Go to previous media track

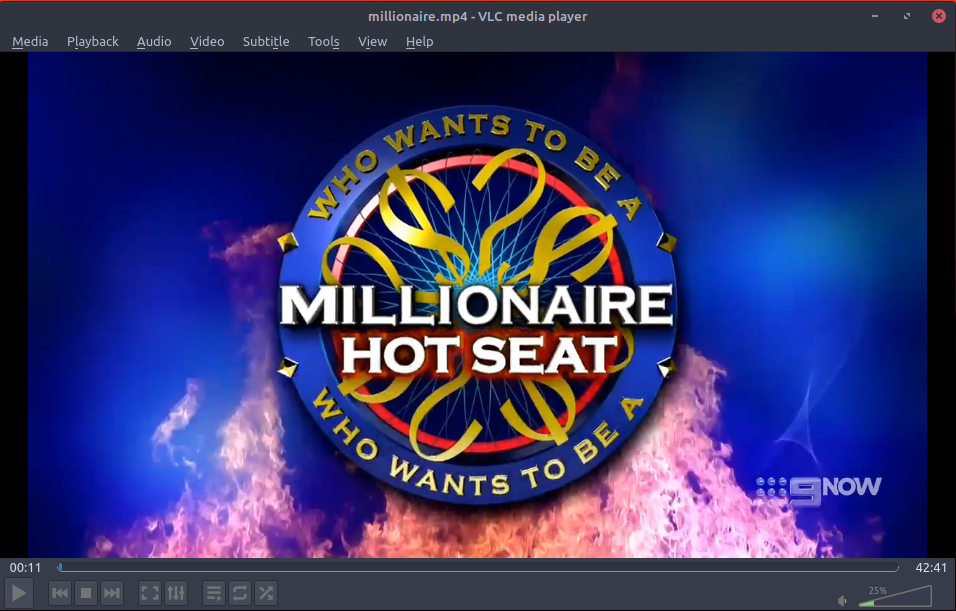60,593
